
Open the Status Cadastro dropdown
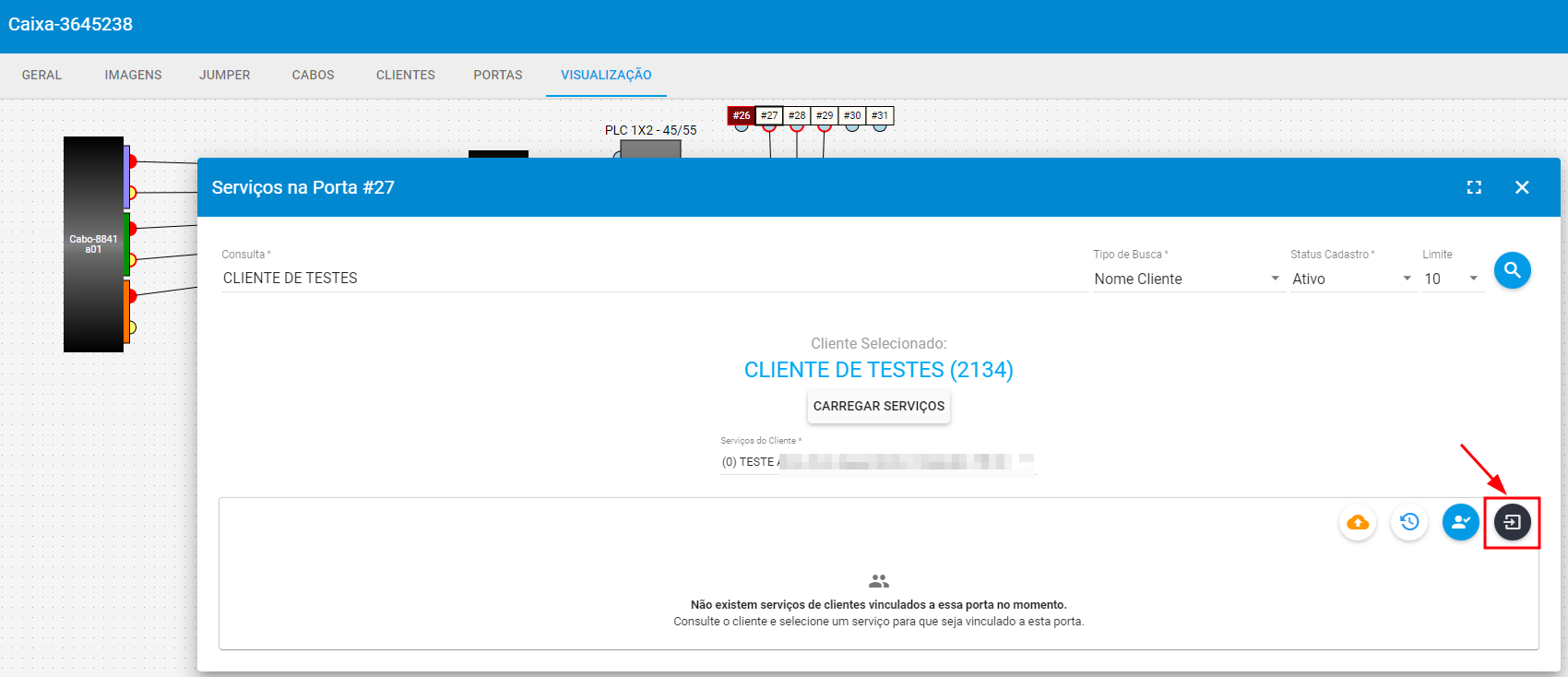click(x=1352, y=279)
